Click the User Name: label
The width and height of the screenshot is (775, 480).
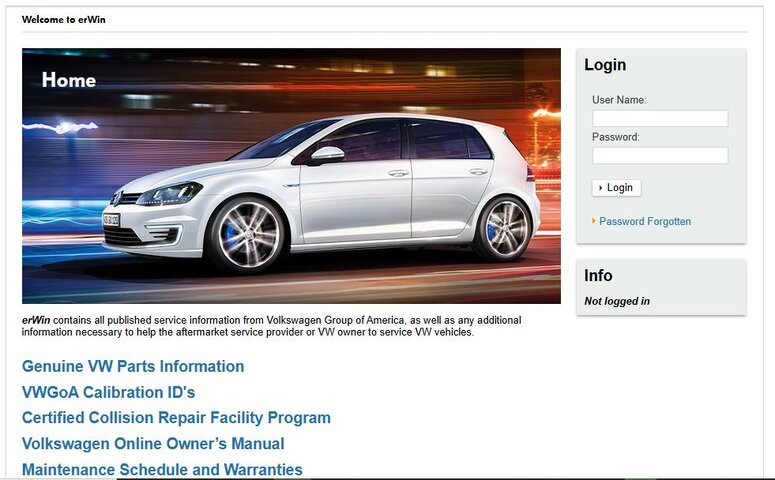[x=619, y=100]
